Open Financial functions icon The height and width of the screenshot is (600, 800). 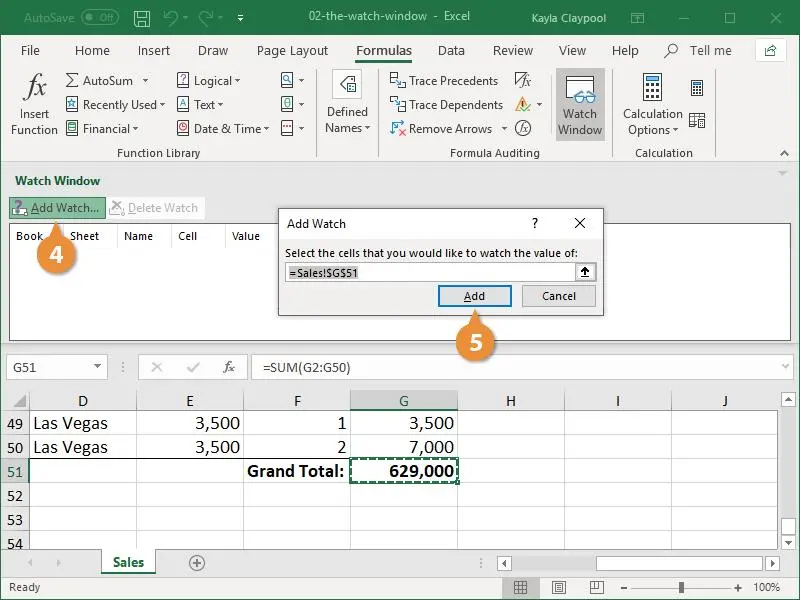coord(72,128)
